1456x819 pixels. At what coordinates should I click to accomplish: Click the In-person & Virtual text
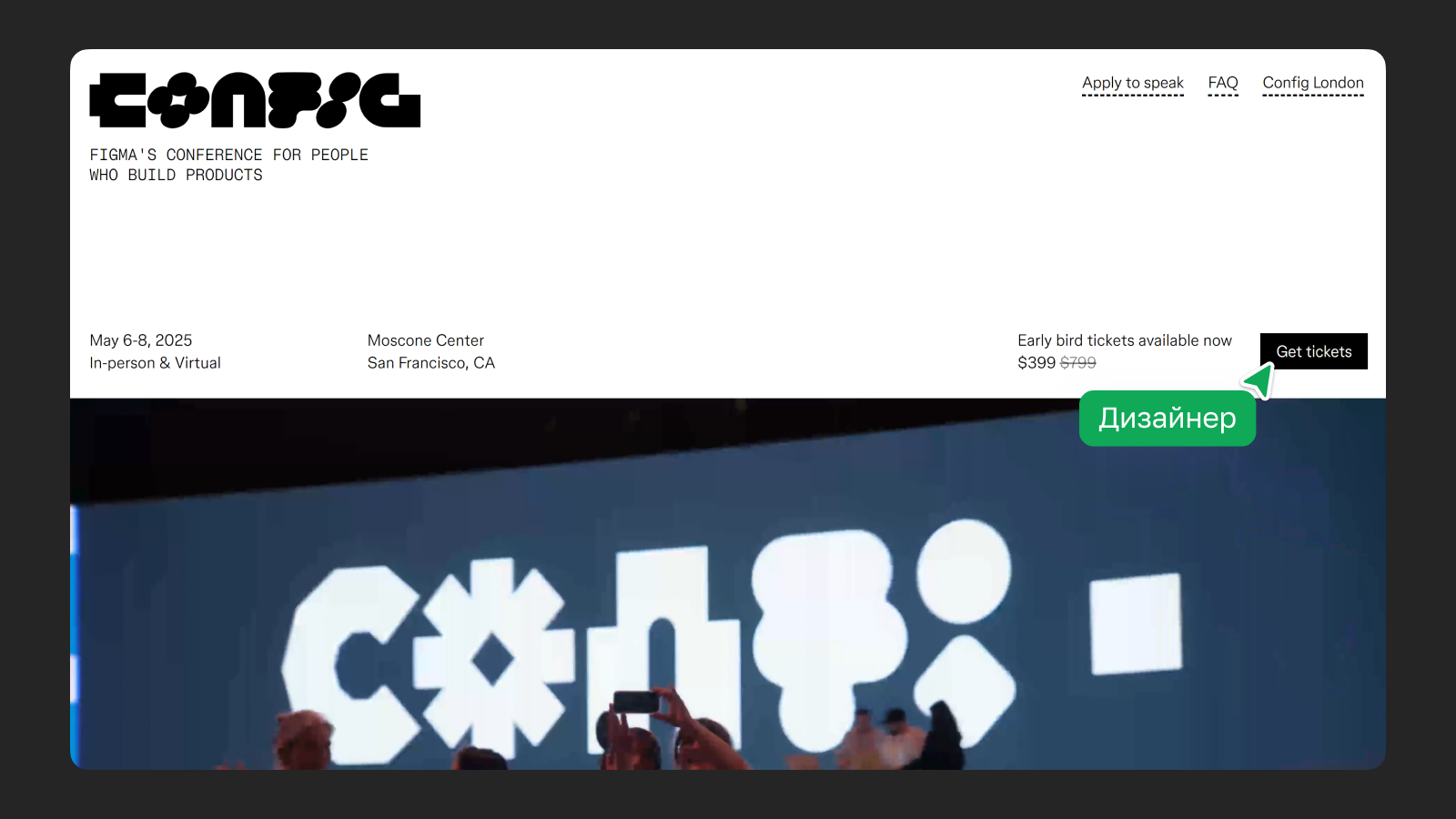point(155,363)
